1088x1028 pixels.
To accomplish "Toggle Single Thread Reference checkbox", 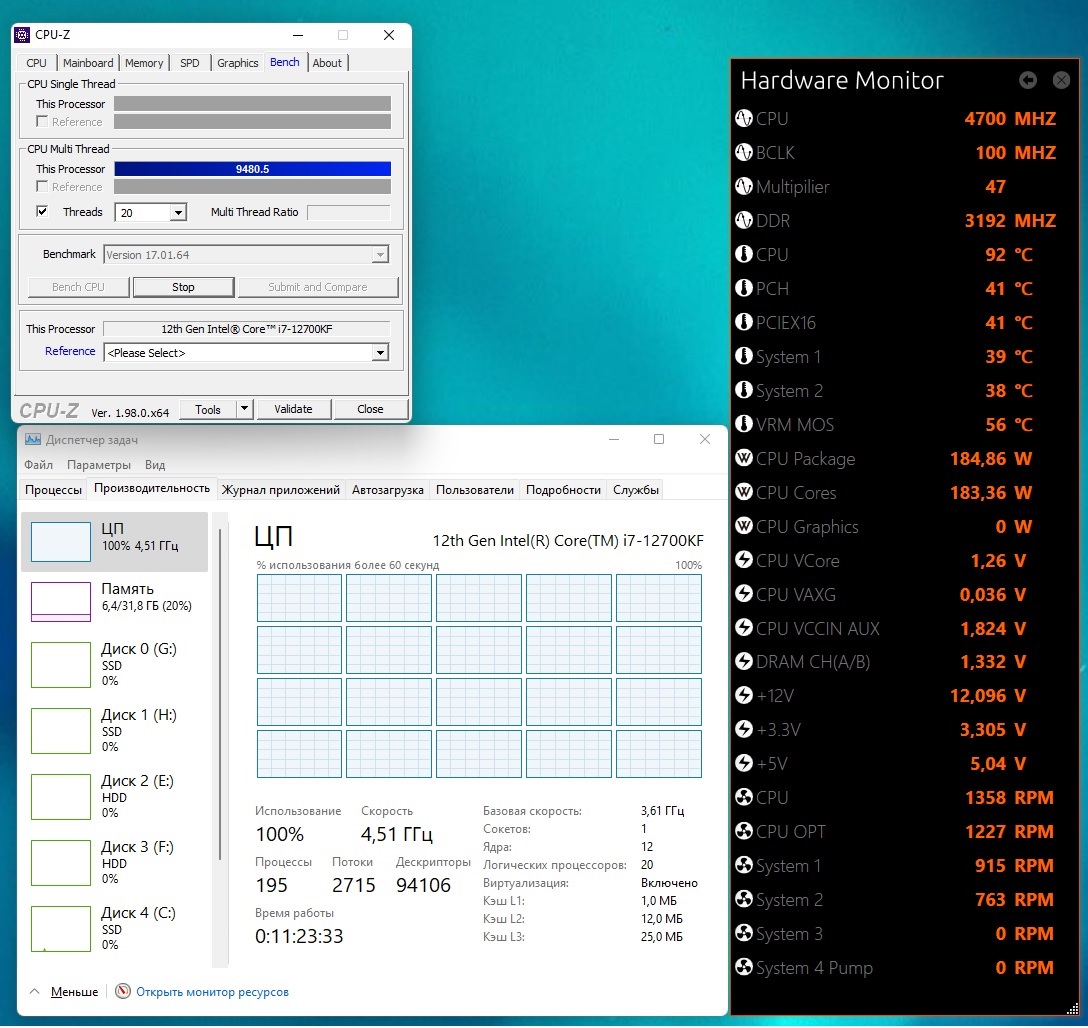I will [x=42, y=121].
